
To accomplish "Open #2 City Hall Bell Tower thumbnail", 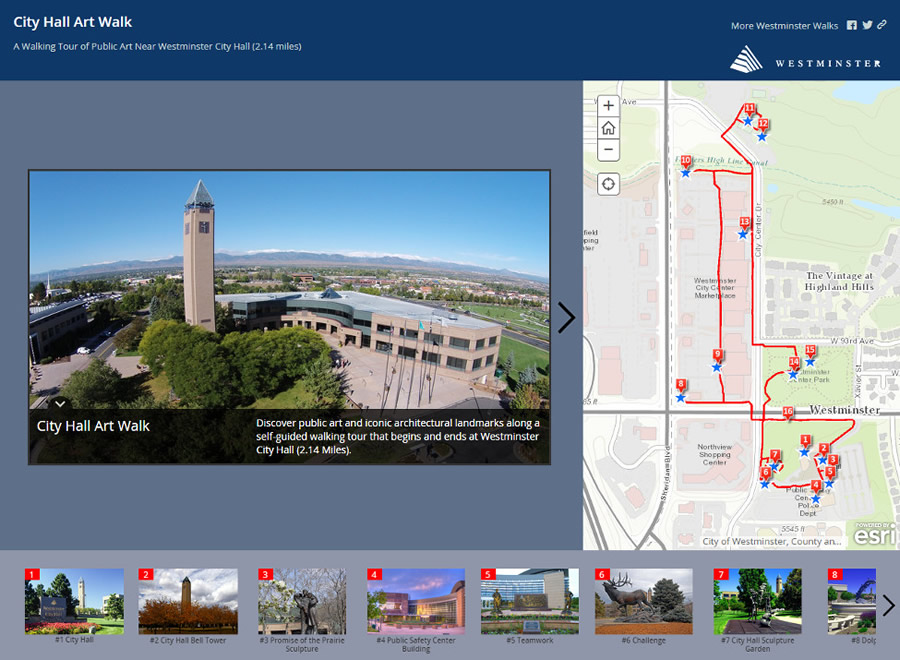I will tap(188, 601).
